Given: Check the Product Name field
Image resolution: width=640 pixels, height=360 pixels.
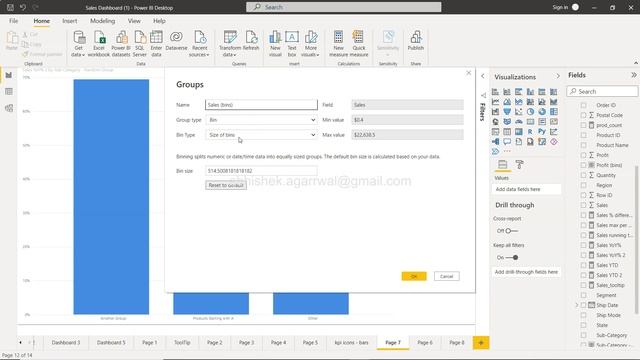Looking at the screenshot, I should pos(583,145).
